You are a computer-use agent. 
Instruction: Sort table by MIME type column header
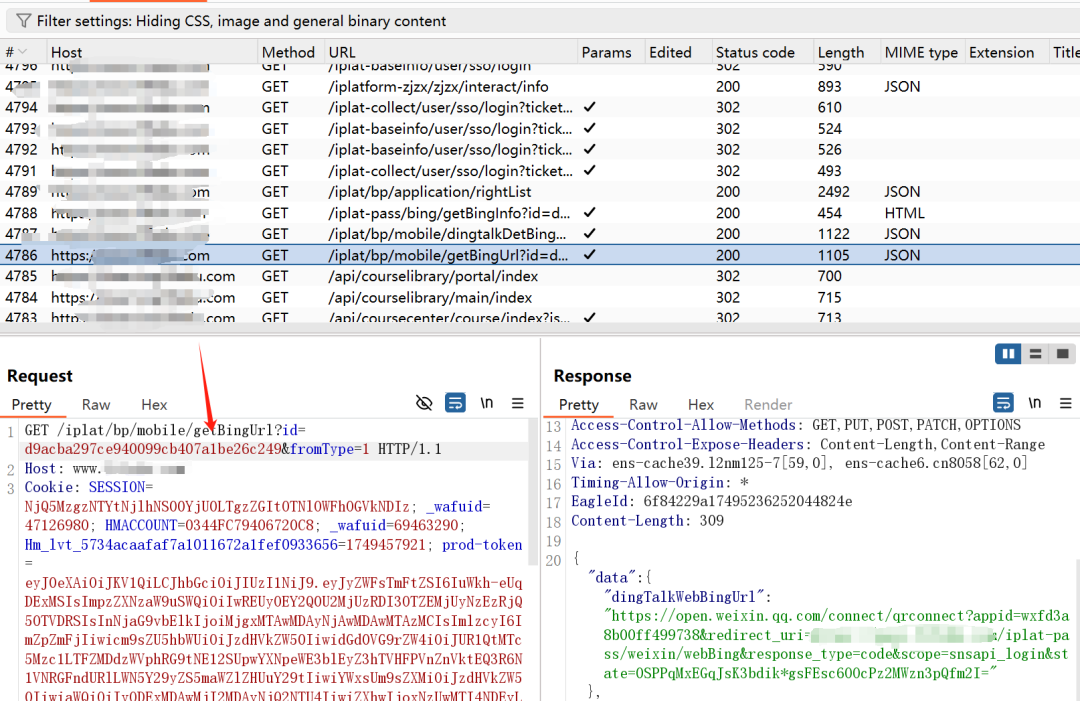[921, 52]
